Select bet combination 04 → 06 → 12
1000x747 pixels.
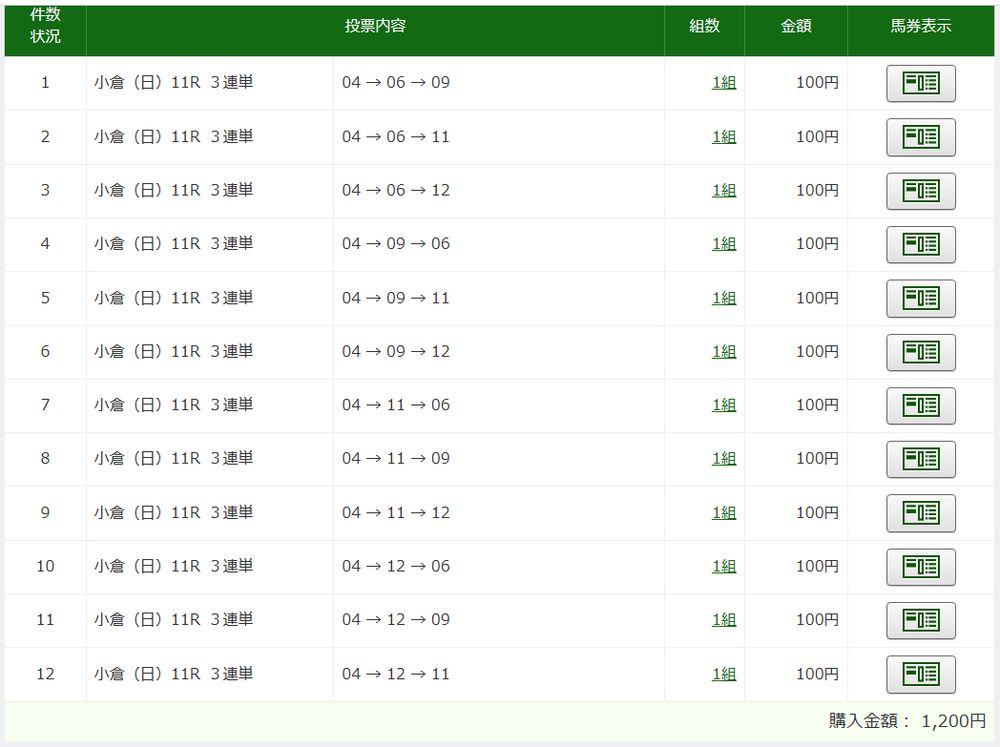396,190
